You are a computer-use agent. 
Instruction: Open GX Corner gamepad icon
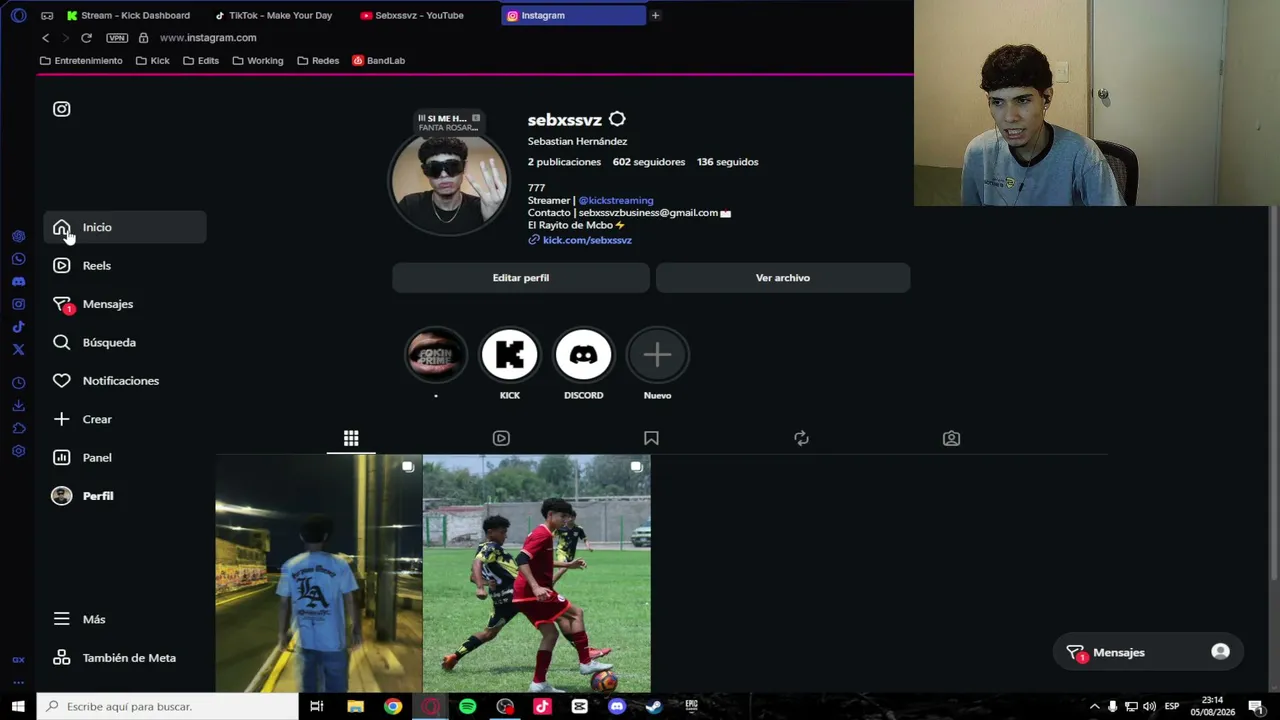click(47, 15)
